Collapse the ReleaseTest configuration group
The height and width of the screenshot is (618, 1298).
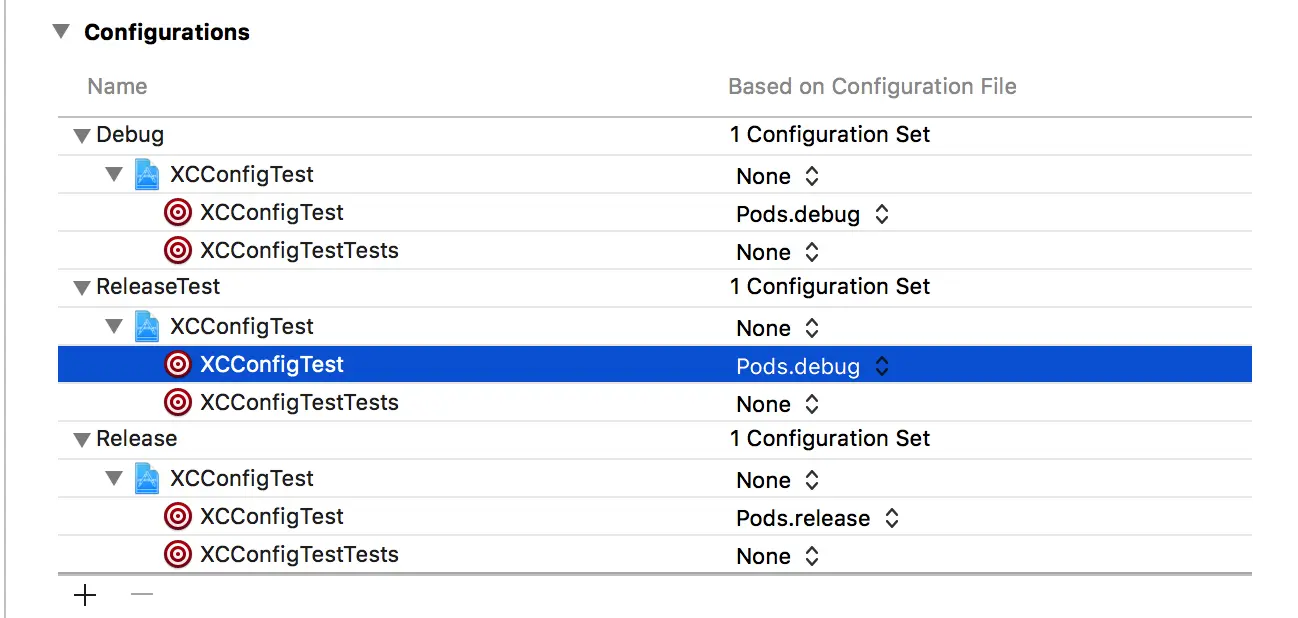pos(82,288)
